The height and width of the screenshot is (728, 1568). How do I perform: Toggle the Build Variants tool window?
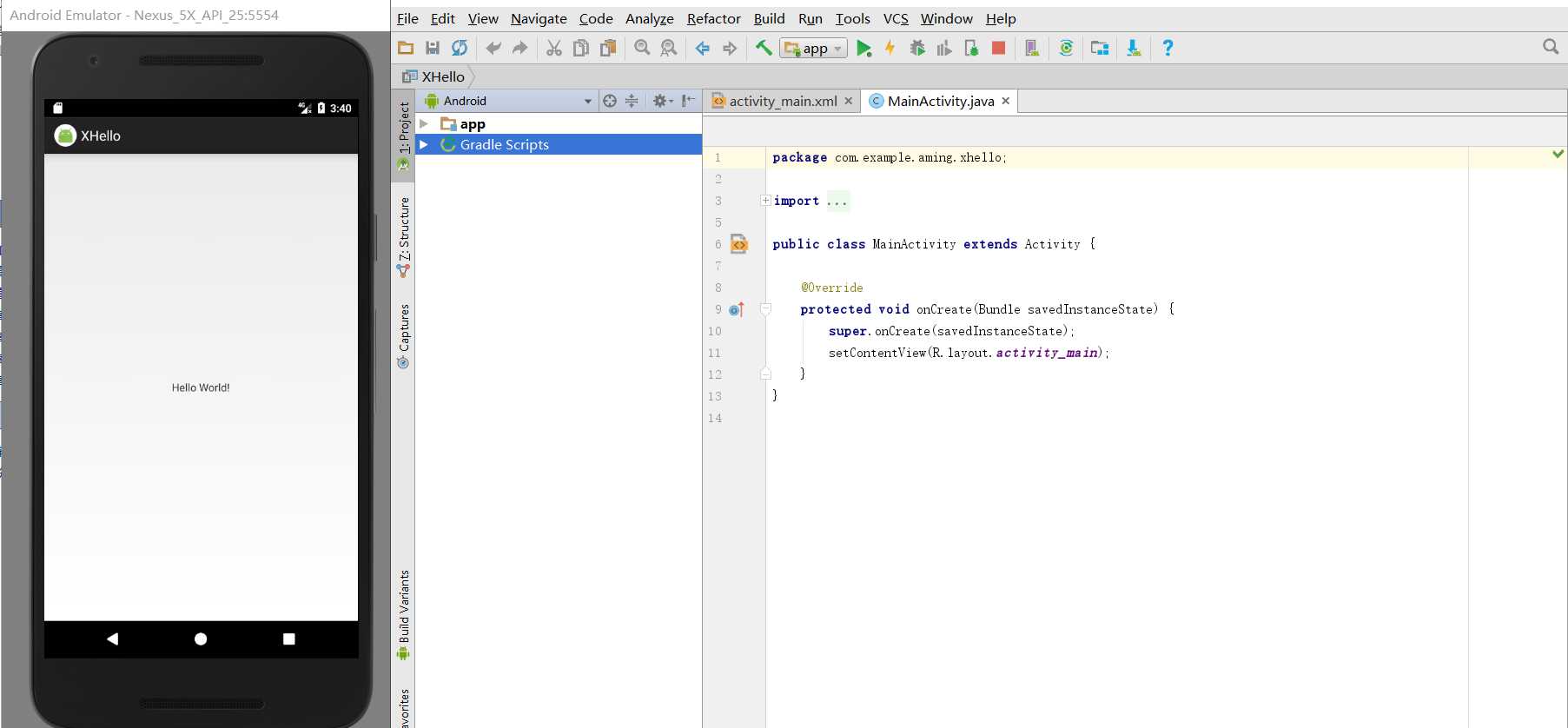click(x=404, y=614)
